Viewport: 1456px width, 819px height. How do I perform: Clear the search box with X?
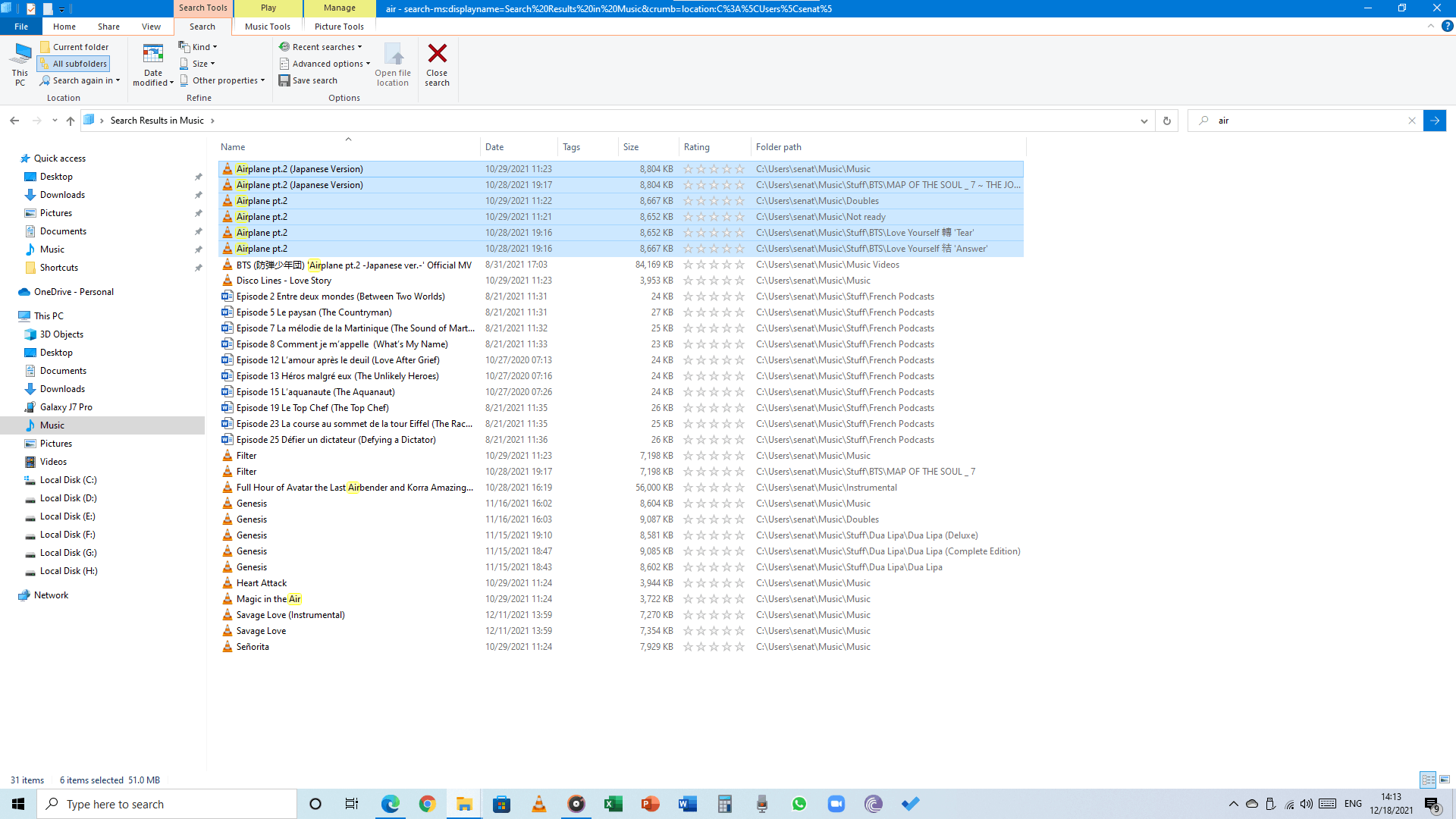pos(1412,121)
